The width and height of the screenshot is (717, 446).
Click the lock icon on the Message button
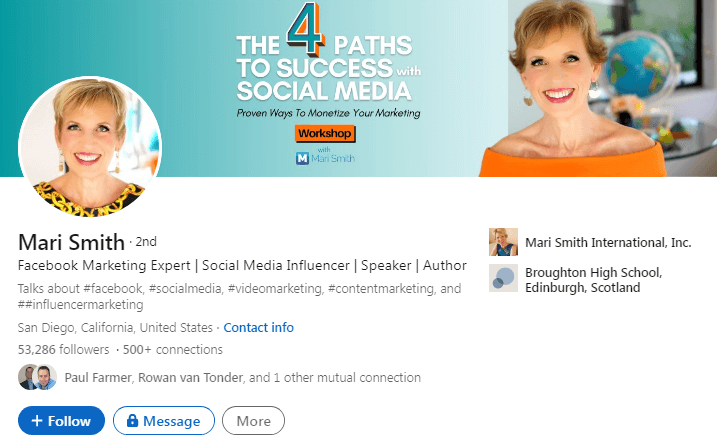pyautogui.click(x=132, y=420)
